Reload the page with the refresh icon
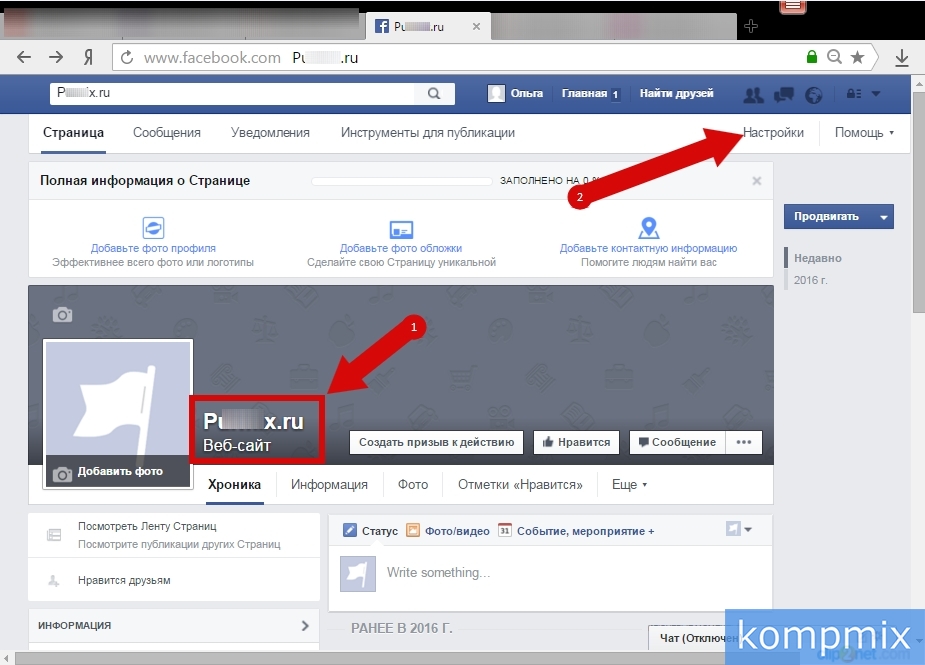Screen dimensions: 925x665 tap(127, 58)
